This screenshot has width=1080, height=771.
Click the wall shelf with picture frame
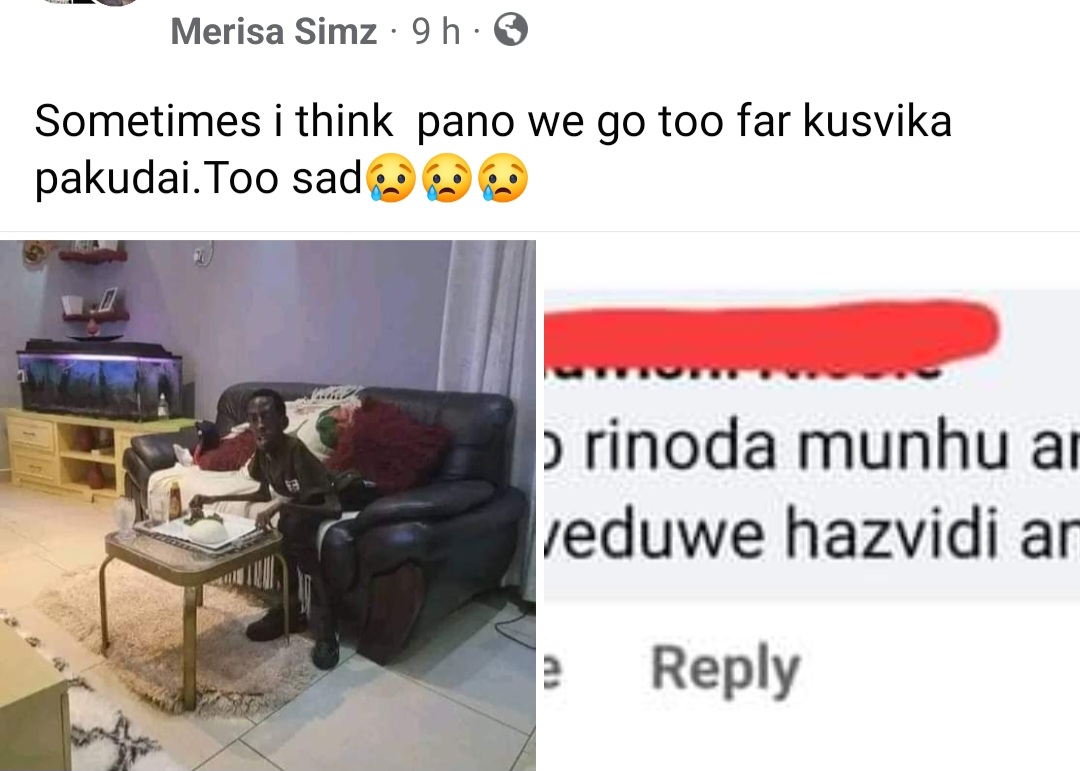click(95, 305)
